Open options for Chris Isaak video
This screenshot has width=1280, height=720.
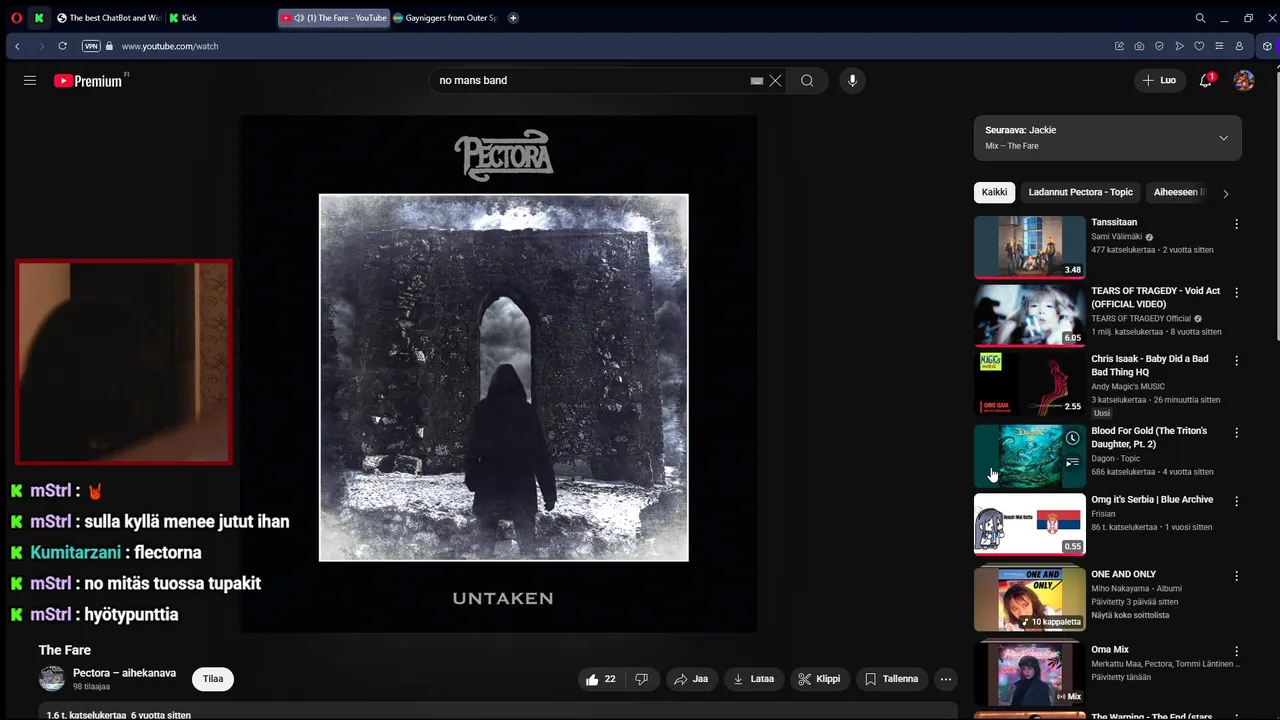pyautogui.click(x=1236, y=361)
